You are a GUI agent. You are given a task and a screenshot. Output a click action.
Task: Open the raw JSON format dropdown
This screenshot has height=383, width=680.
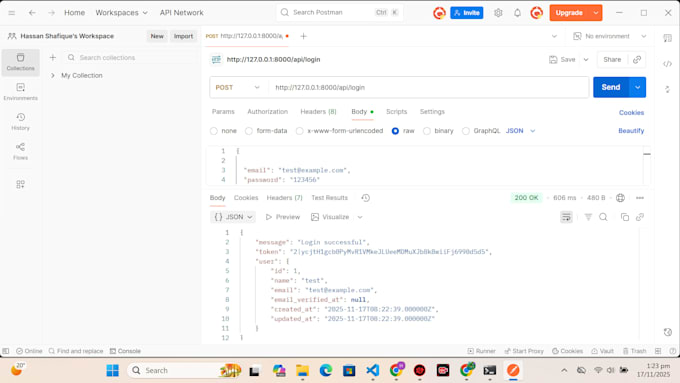[x=520, y=131]
